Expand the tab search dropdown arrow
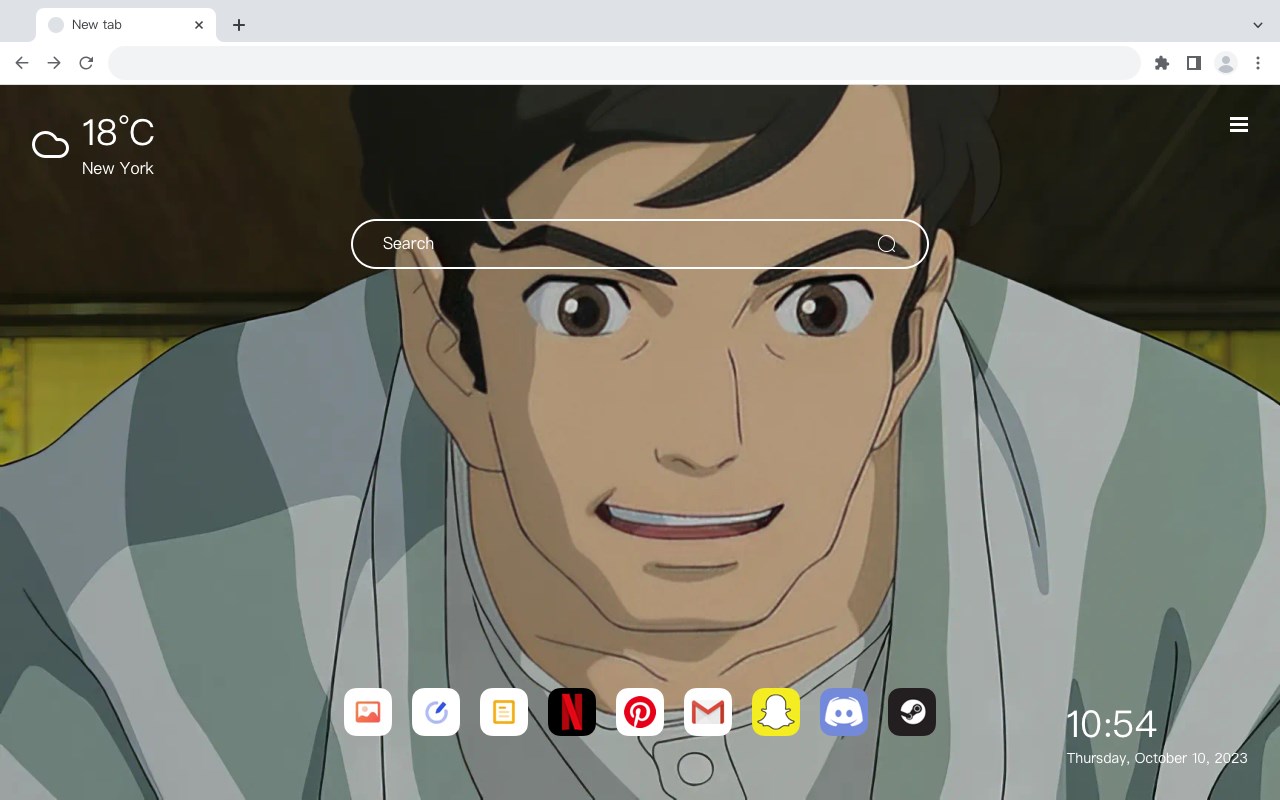 [1258, 25]
